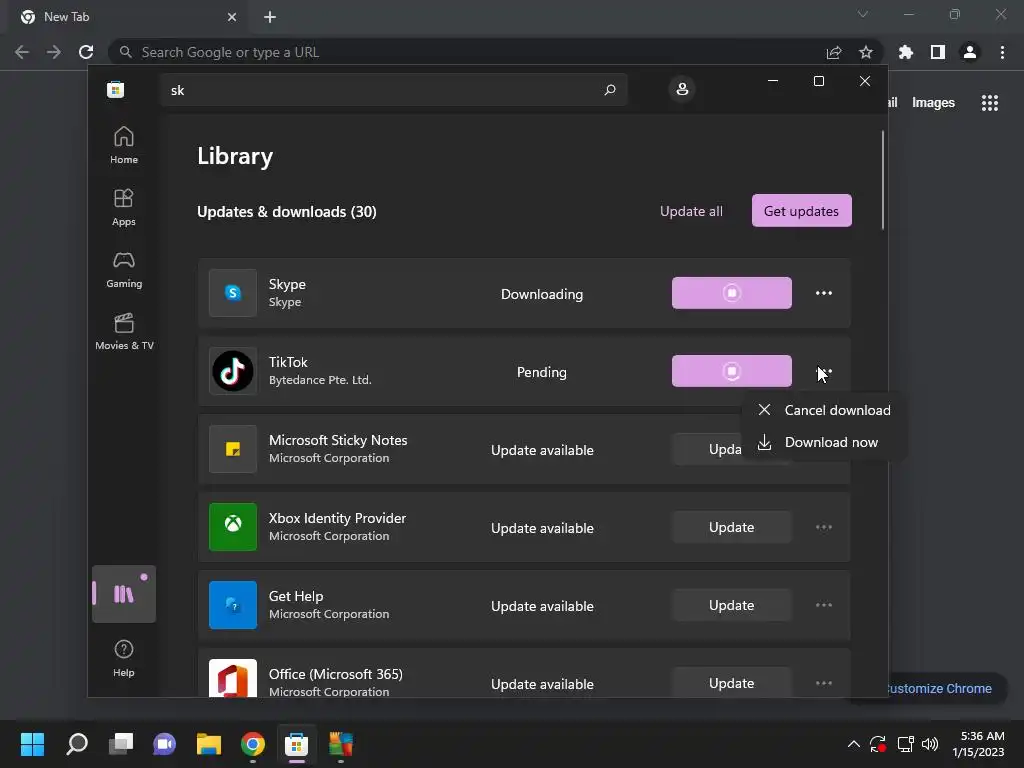Image resolution: width=1024 pixels, height=768 pixels.
Task: Open Windows taskbar search
Action: tap(77, 744)
